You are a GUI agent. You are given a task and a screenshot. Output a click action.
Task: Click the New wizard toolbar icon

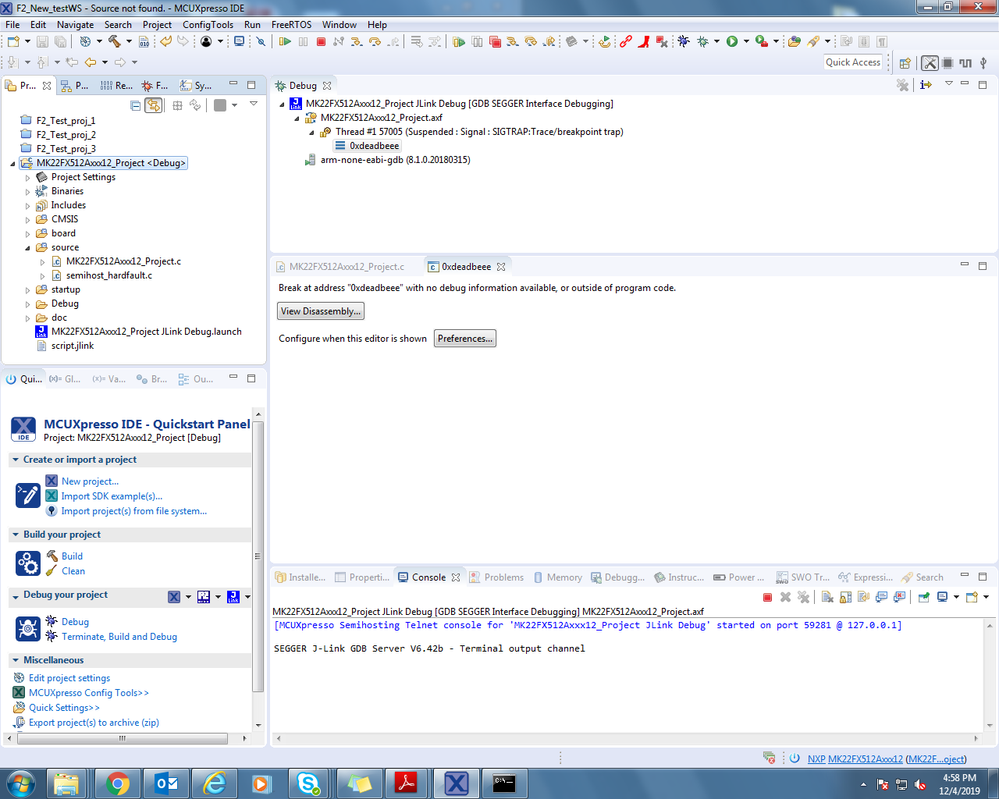[13, 41]
